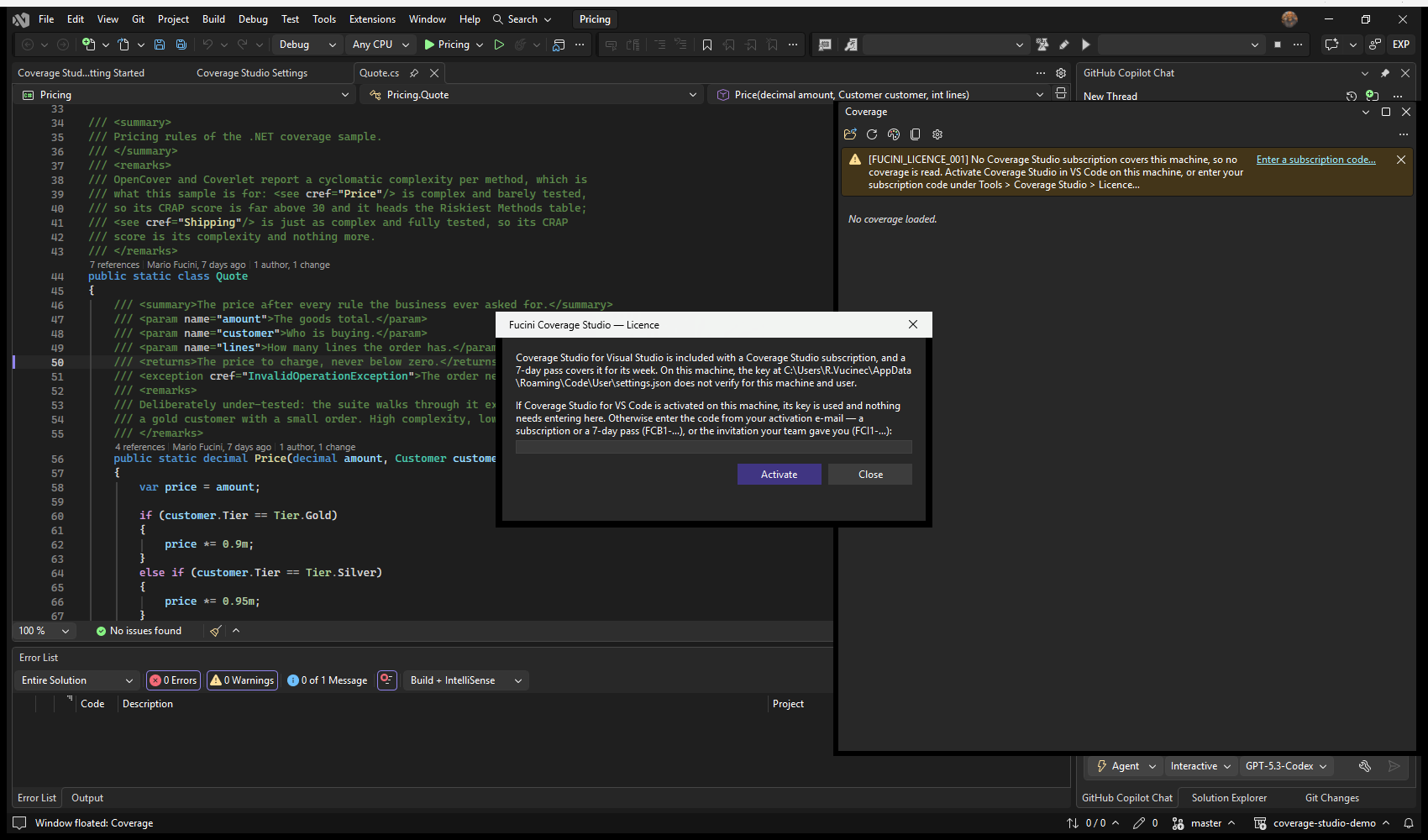Toggle the Error List clear-filter button
Viewport: 1428px width, 840px height.
tap(386, 680)
